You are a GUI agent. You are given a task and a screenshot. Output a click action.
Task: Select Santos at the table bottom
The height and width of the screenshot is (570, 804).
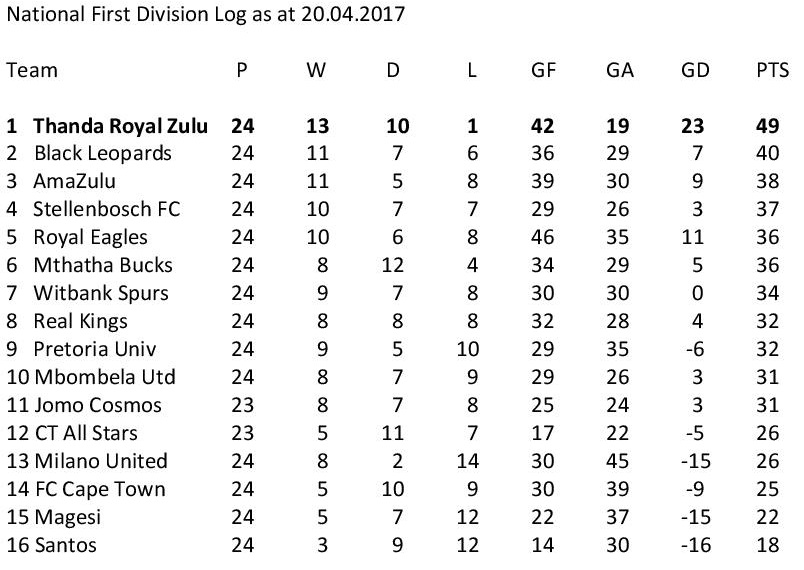point(61,546)
